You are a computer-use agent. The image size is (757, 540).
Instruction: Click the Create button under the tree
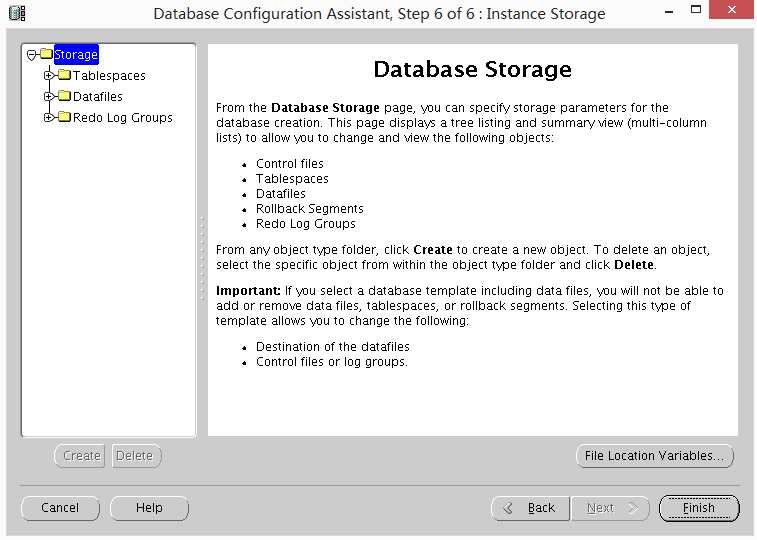[81, 456]
